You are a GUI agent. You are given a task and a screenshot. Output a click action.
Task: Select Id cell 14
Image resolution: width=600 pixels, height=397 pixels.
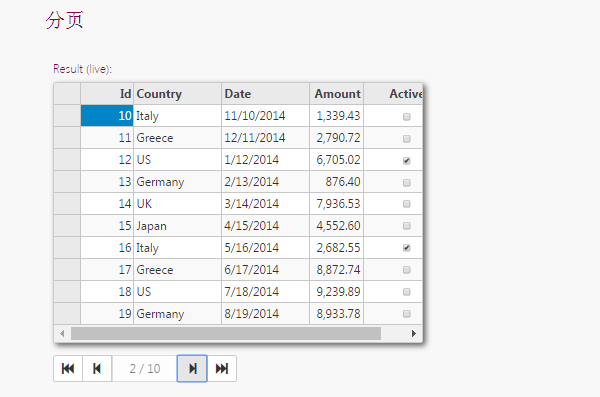click(x=107, y=204)
